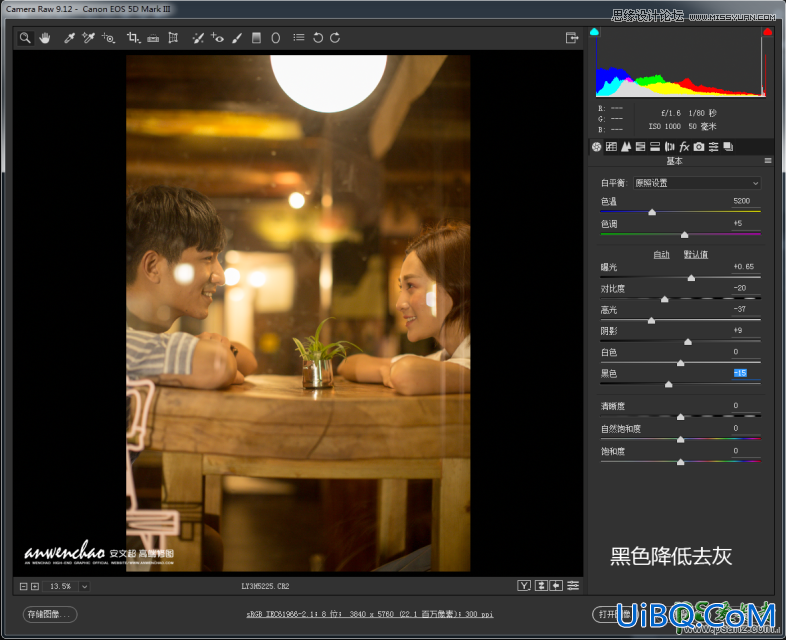Open the Camera Raw preferences list icon
The width and height of the screenshot is (786, 640).
pyautogui.click(x=299, y=38)
